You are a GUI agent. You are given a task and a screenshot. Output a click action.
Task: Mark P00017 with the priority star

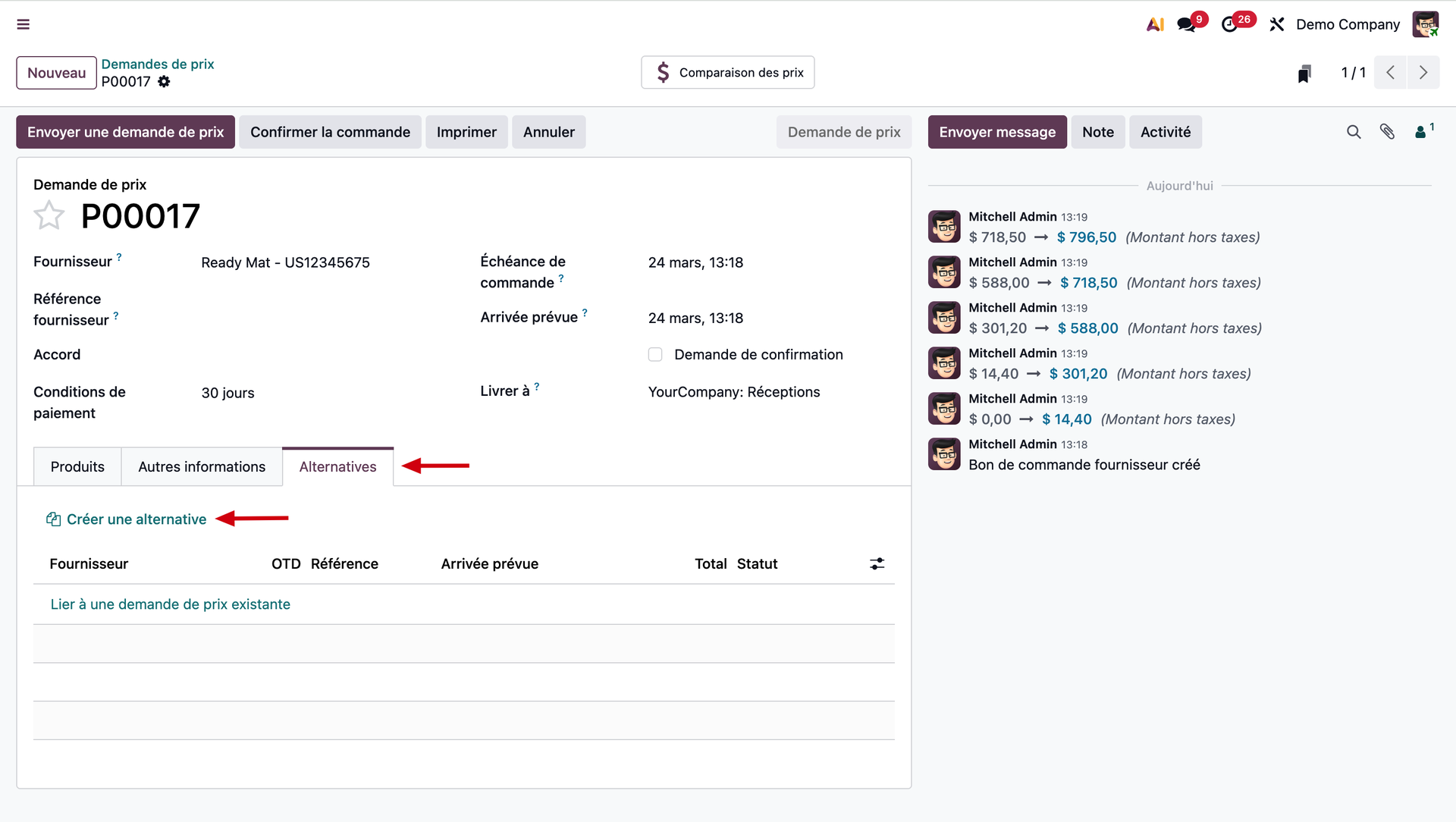(x=49, y=215)
